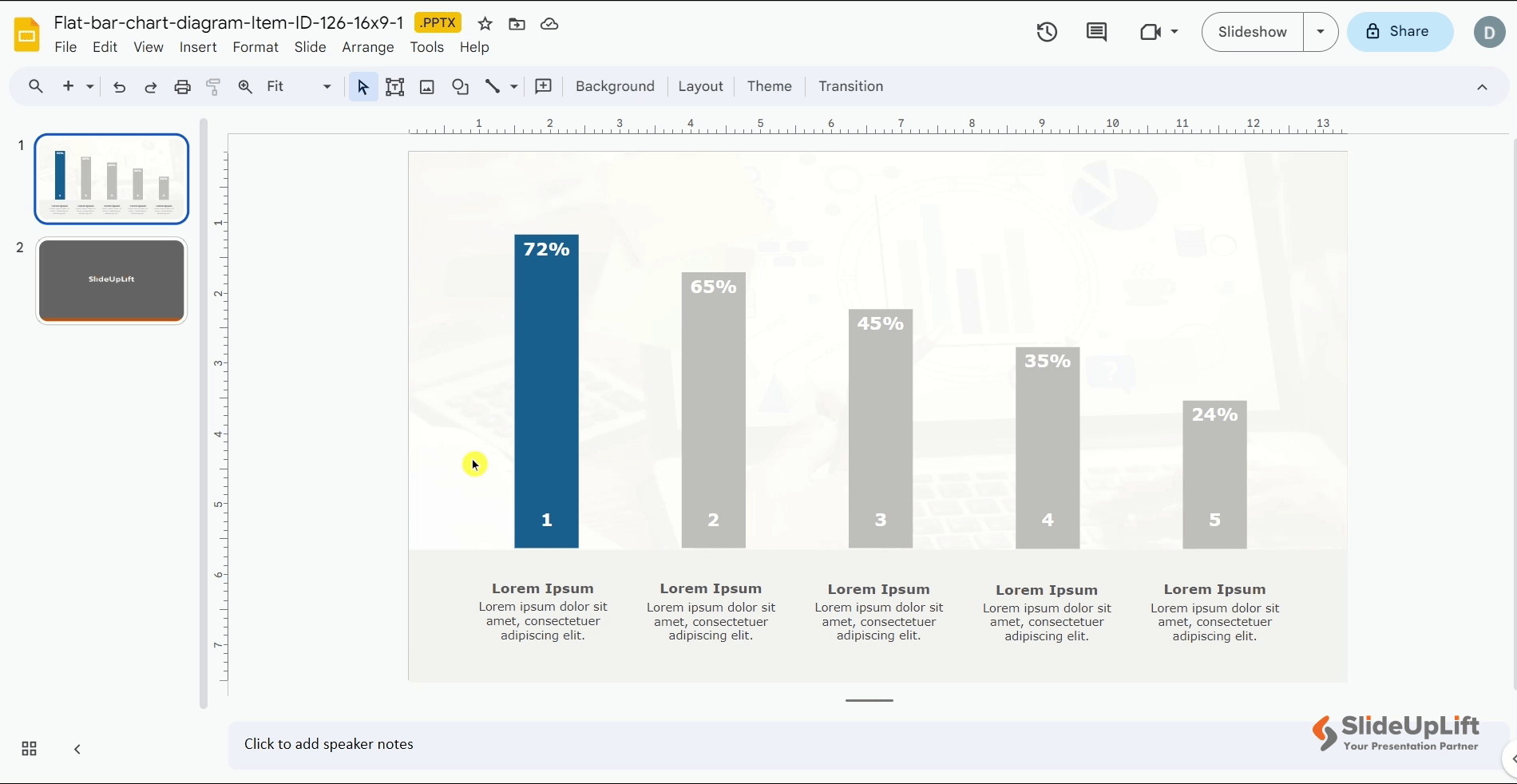Open the move to folder icon

point(517,24)
